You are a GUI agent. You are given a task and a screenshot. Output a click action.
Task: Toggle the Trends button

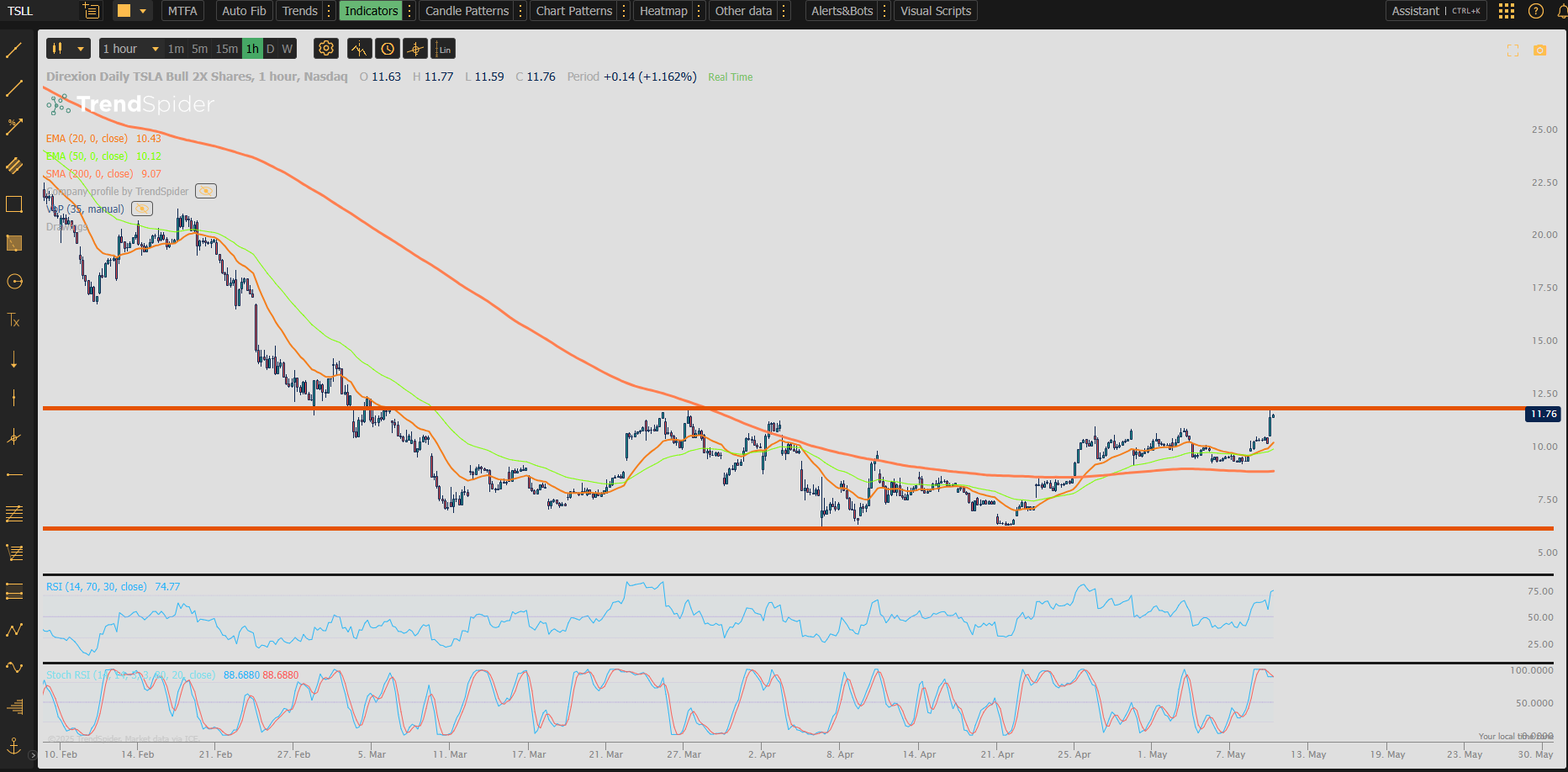click(x=300, y=11)
